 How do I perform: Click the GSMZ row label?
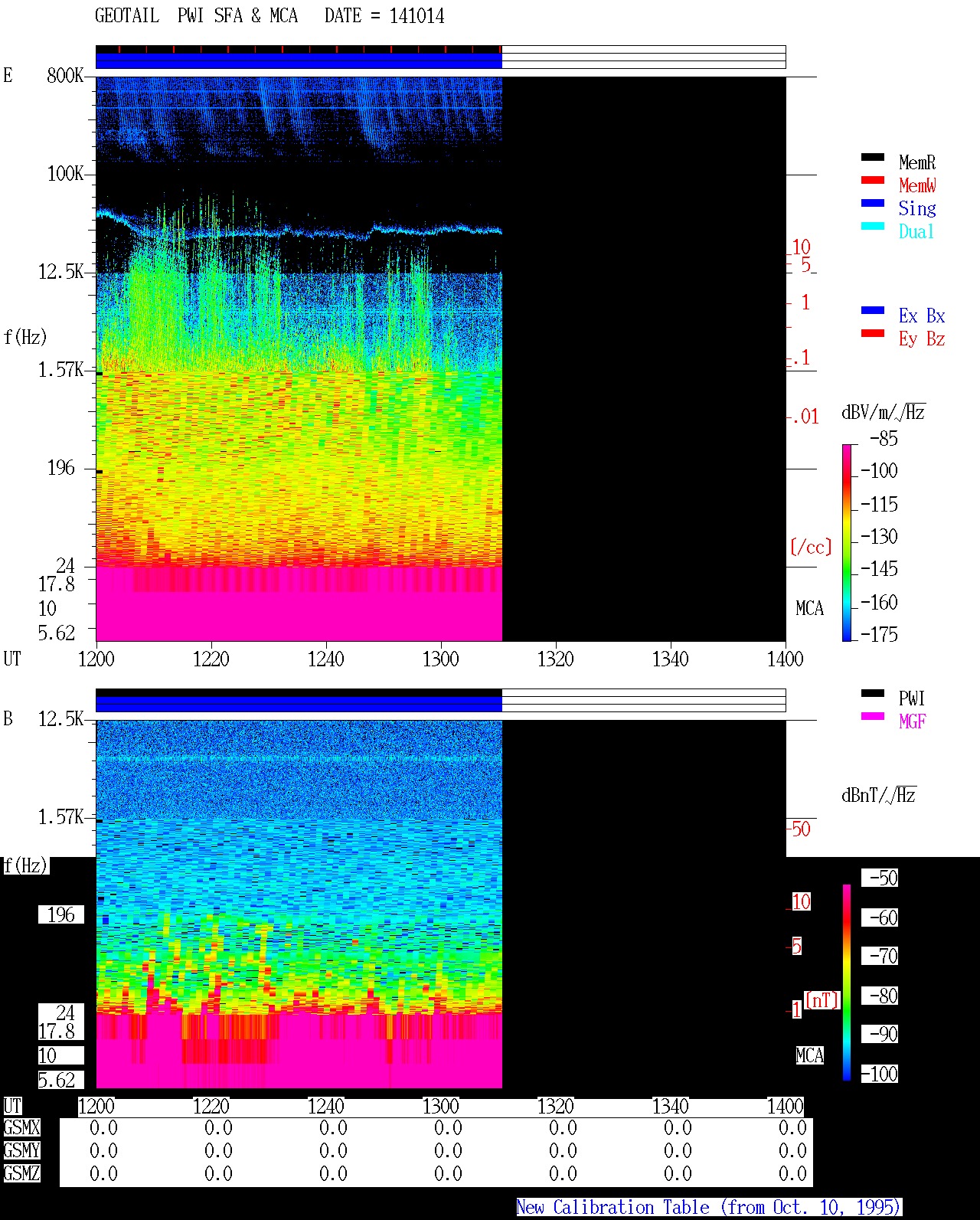click(21, 1174)
